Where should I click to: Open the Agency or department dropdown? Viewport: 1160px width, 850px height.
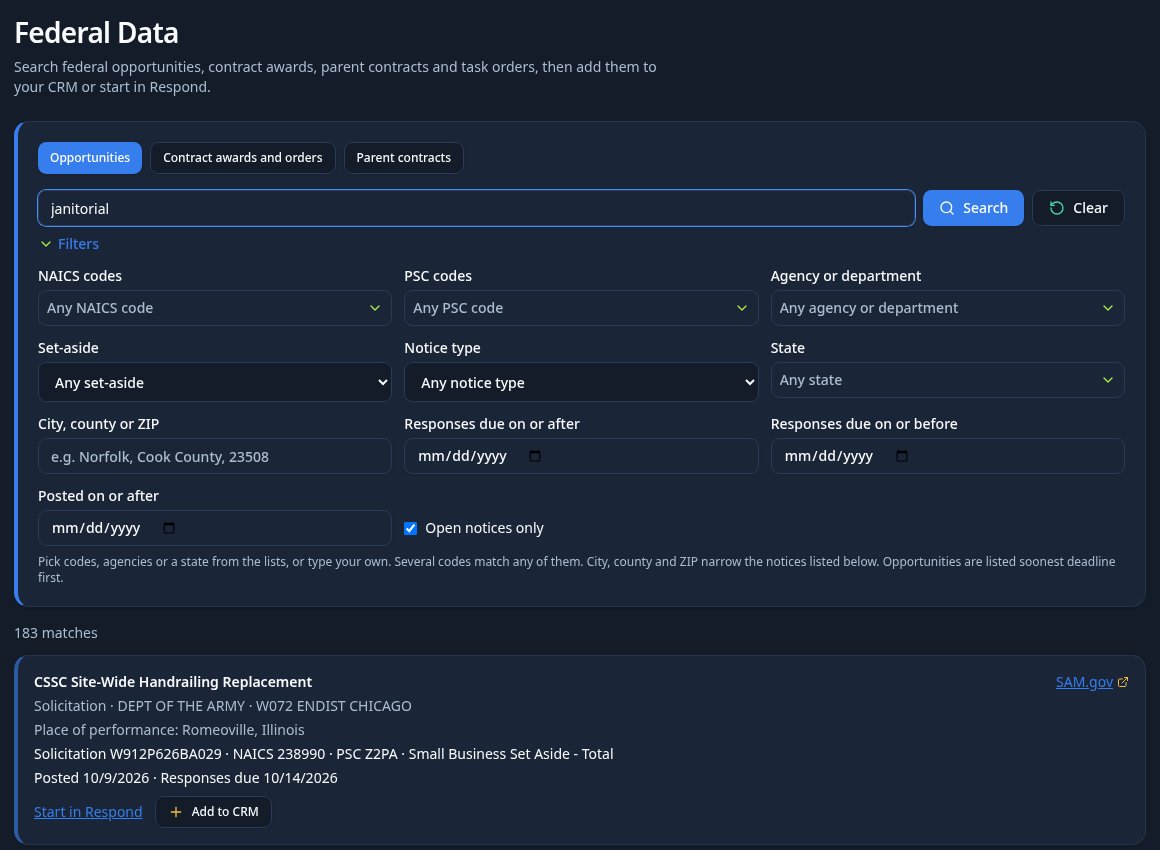click(947, 308)
